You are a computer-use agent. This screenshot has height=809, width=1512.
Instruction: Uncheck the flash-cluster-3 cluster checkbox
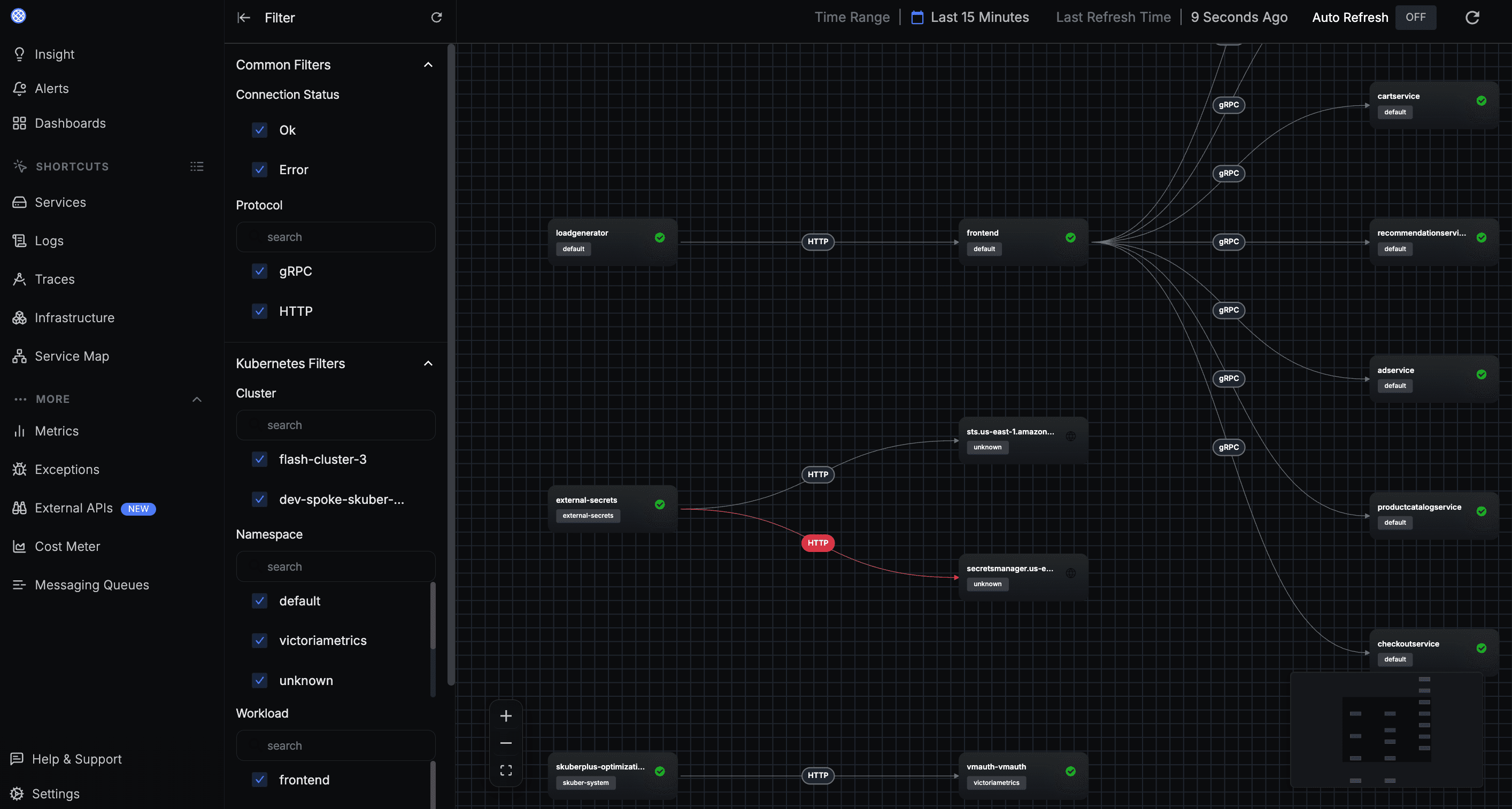point(259,460)
